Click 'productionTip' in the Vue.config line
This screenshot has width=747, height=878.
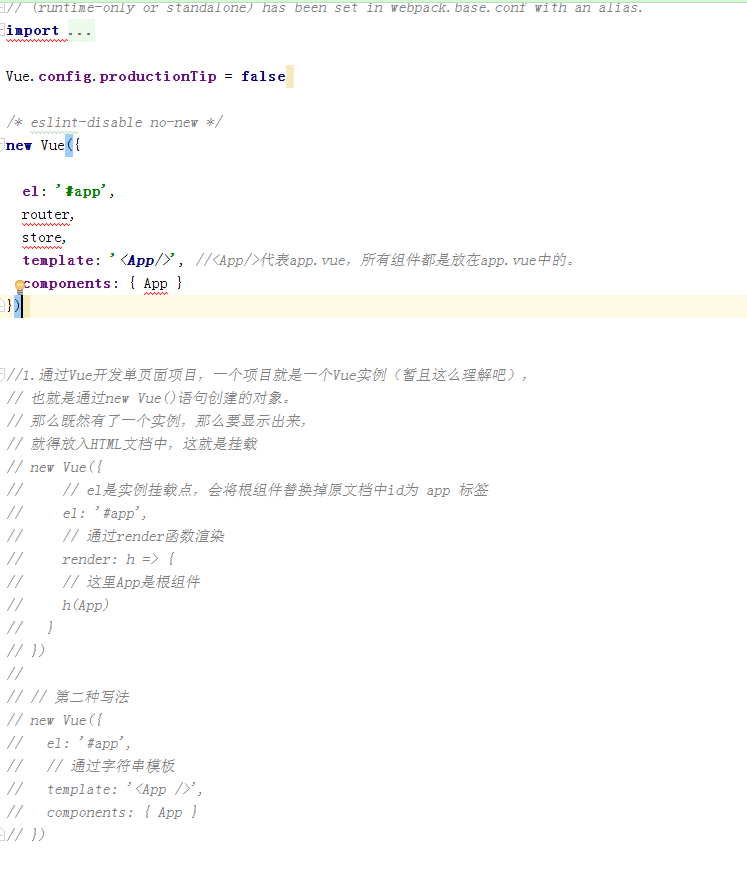coord(158,77)
